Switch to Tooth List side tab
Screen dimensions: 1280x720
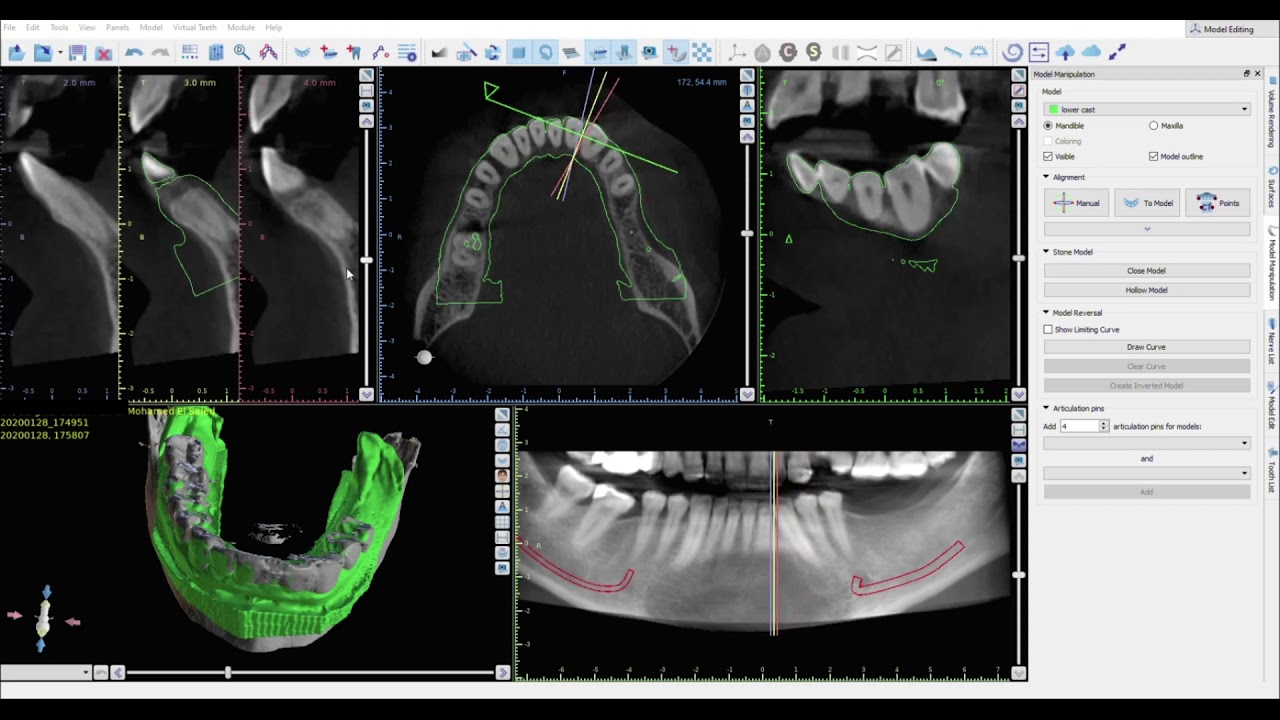1272,470
